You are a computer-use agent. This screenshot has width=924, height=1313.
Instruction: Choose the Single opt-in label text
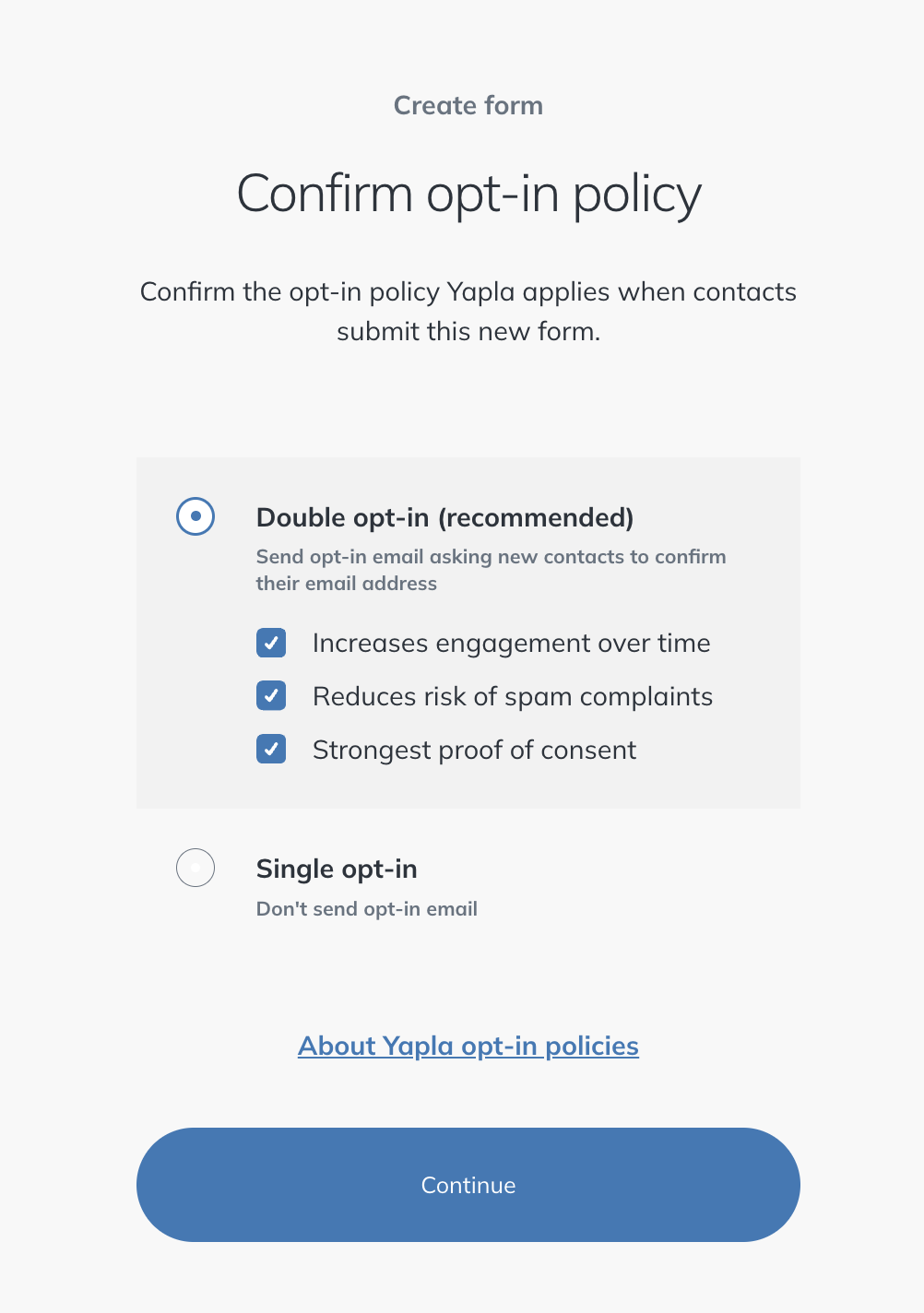(x=337, y=869)
